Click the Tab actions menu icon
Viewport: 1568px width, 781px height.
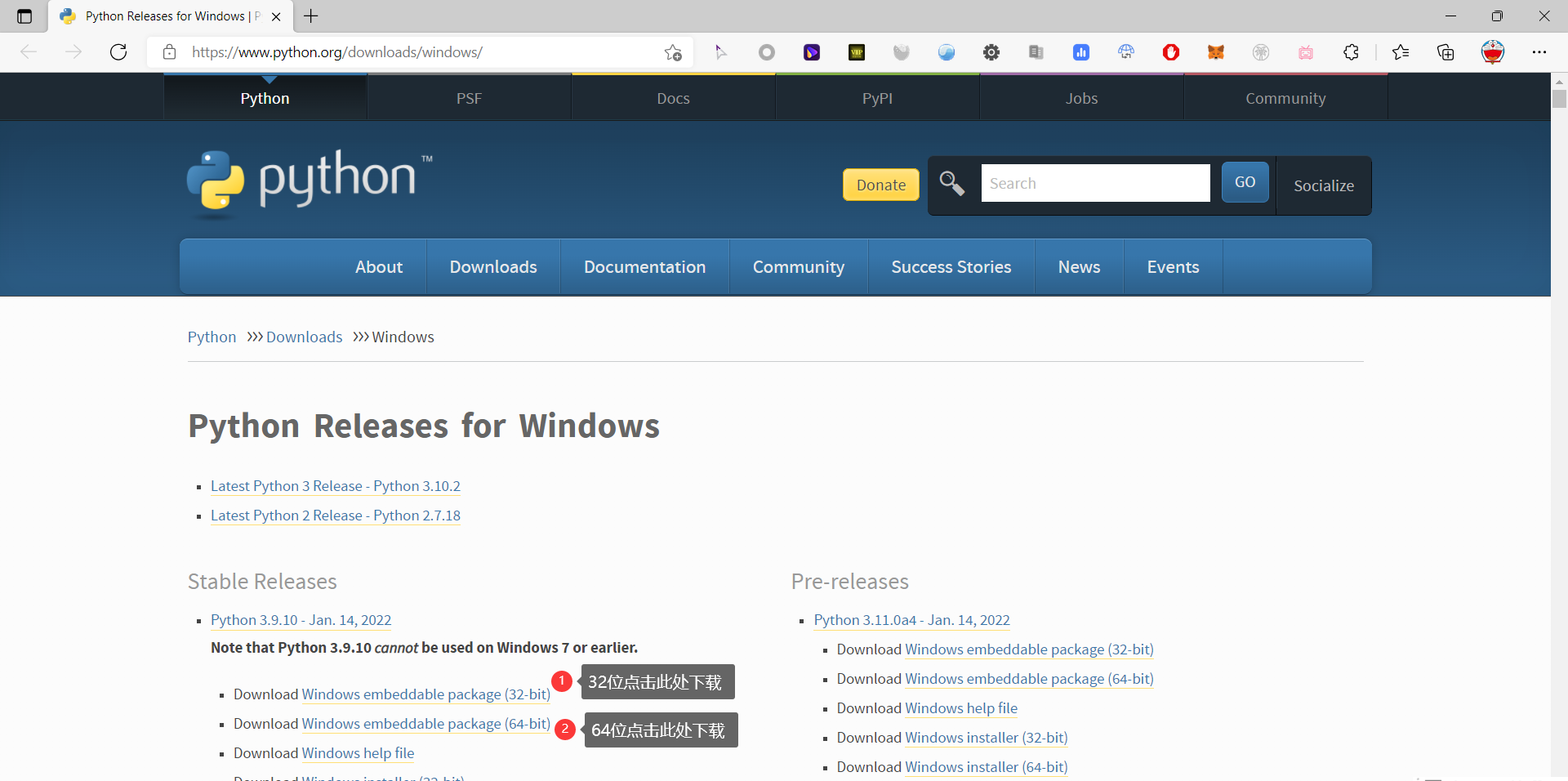(24, 16)
